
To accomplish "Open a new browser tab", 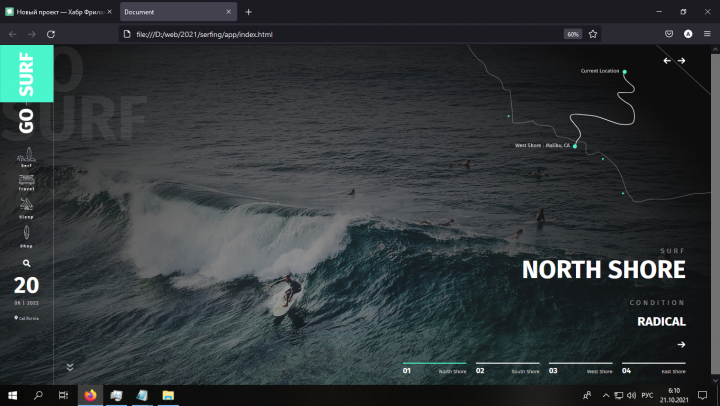I will point(248,12).
